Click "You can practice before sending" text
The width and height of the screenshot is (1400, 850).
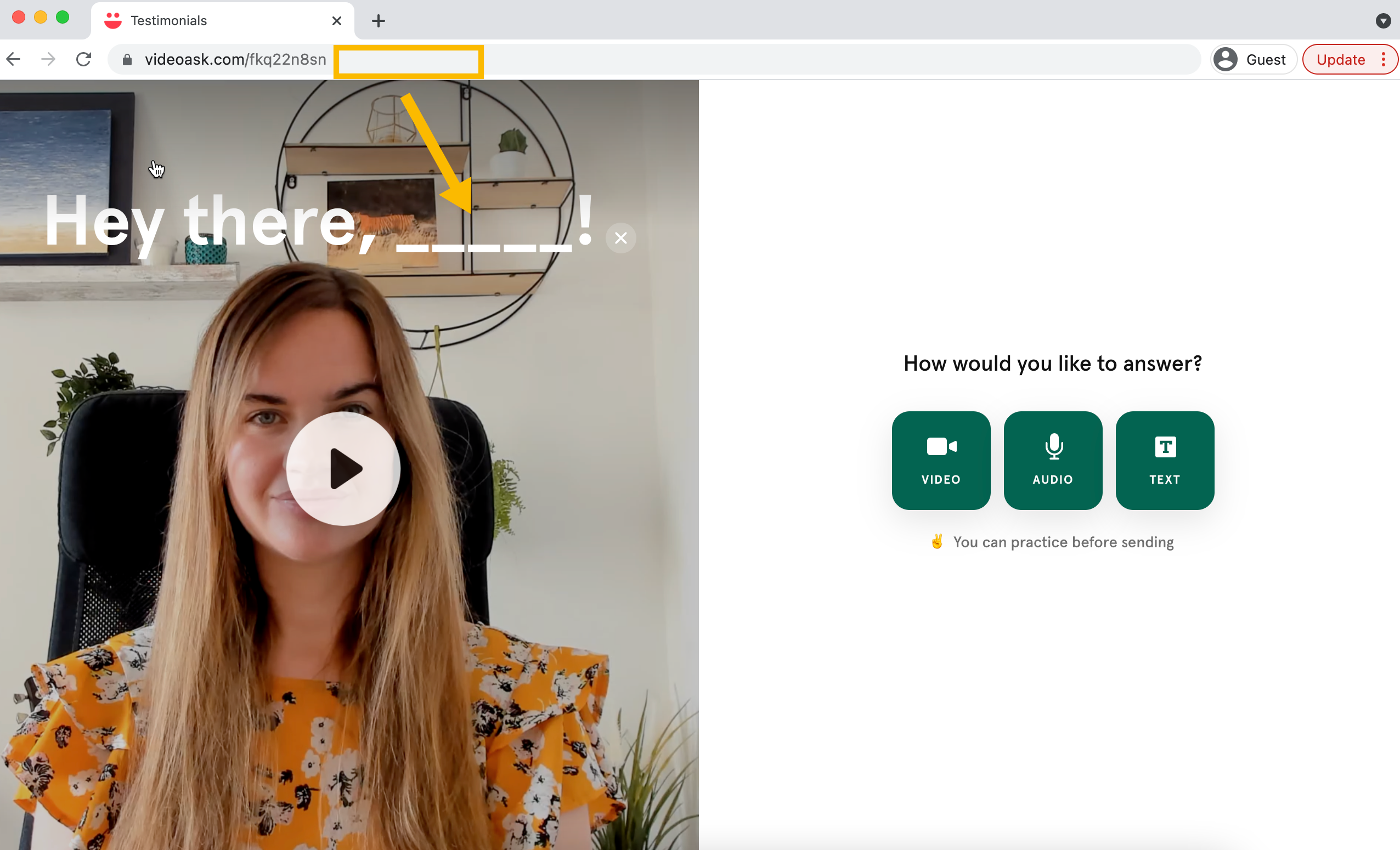coord(1063,542)
